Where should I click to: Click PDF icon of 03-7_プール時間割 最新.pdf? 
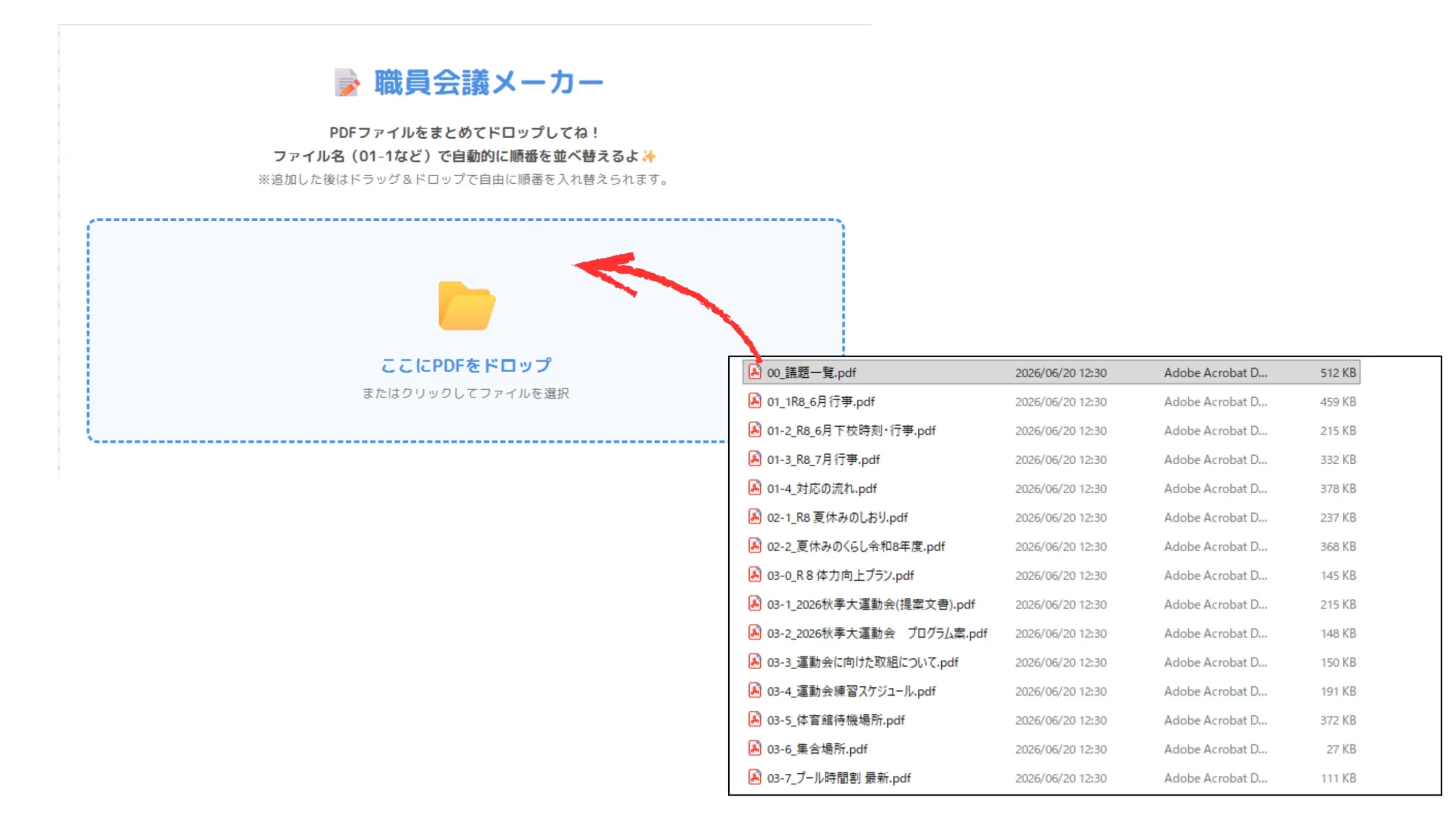(754, 778)
